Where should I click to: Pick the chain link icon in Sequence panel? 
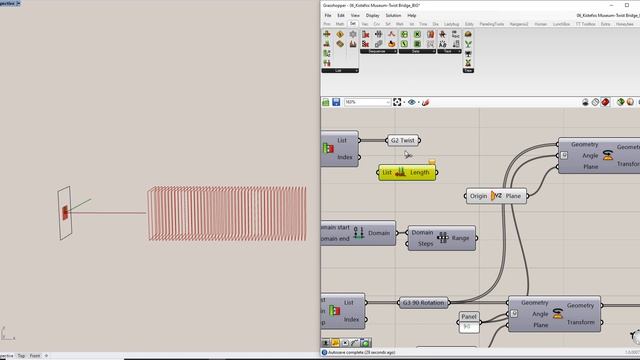coord(378,44)
